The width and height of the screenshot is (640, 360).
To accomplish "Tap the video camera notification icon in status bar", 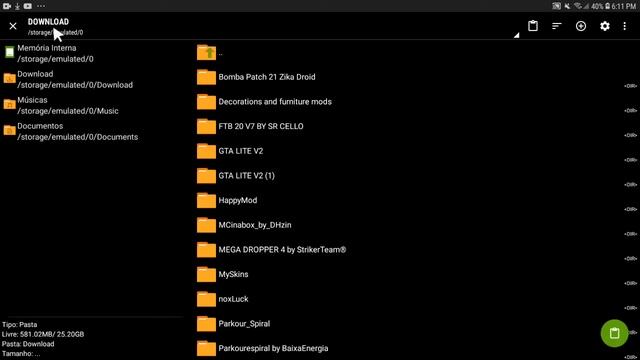I will (x=7, y=6).
